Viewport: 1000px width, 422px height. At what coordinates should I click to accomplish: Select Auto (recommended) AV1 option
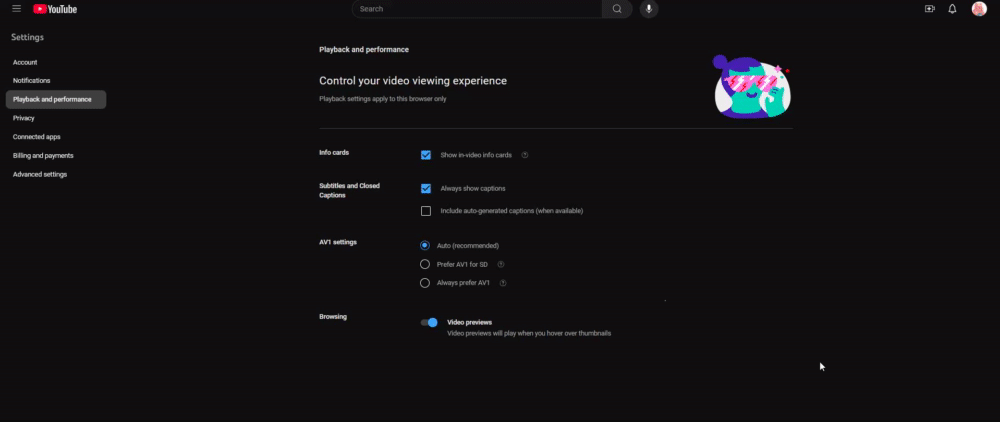[425, 245]
